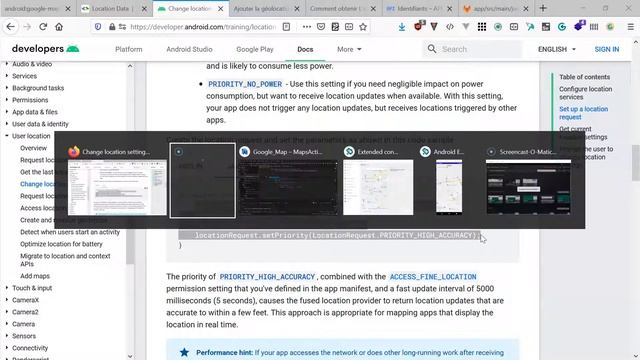Screen dimensions: 640x360
Task: Go back to the previous page
Action: click(x=11, y=27)
